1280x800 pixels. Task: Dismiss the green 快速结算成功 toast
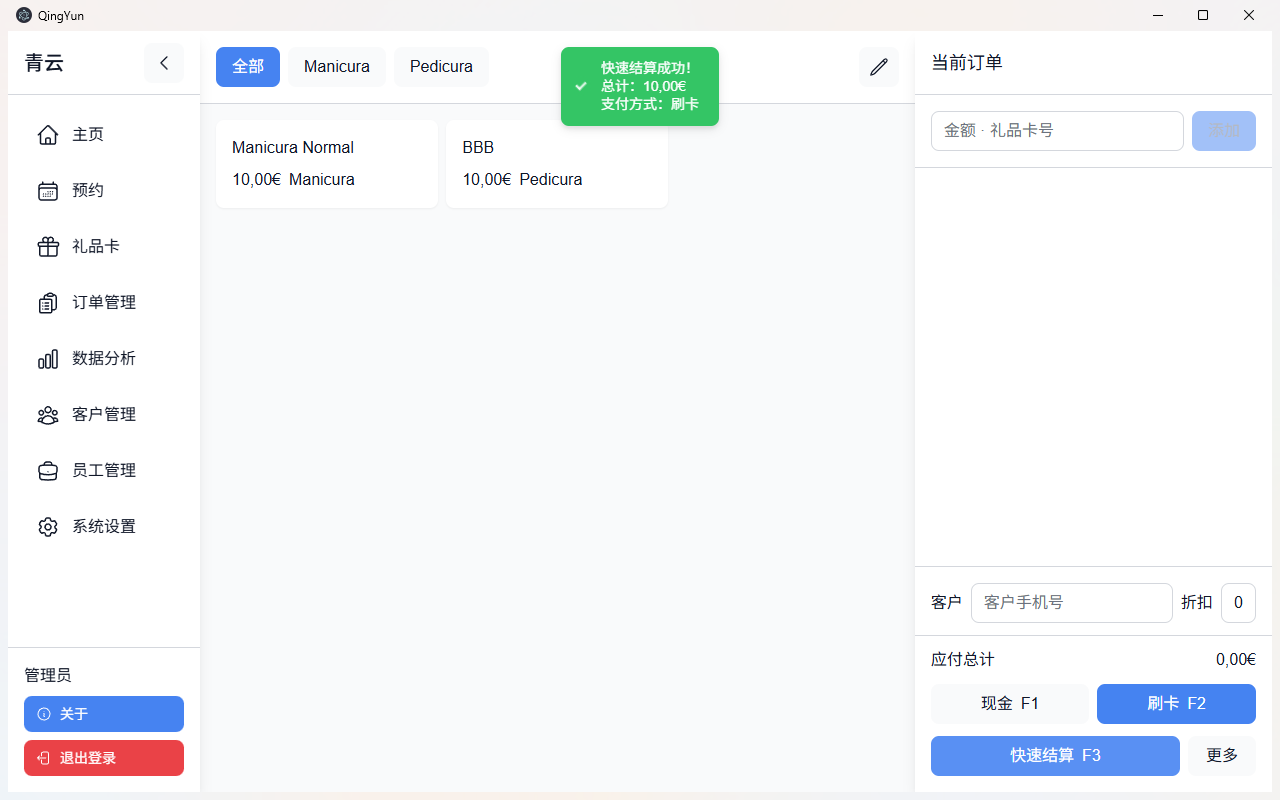640,86
